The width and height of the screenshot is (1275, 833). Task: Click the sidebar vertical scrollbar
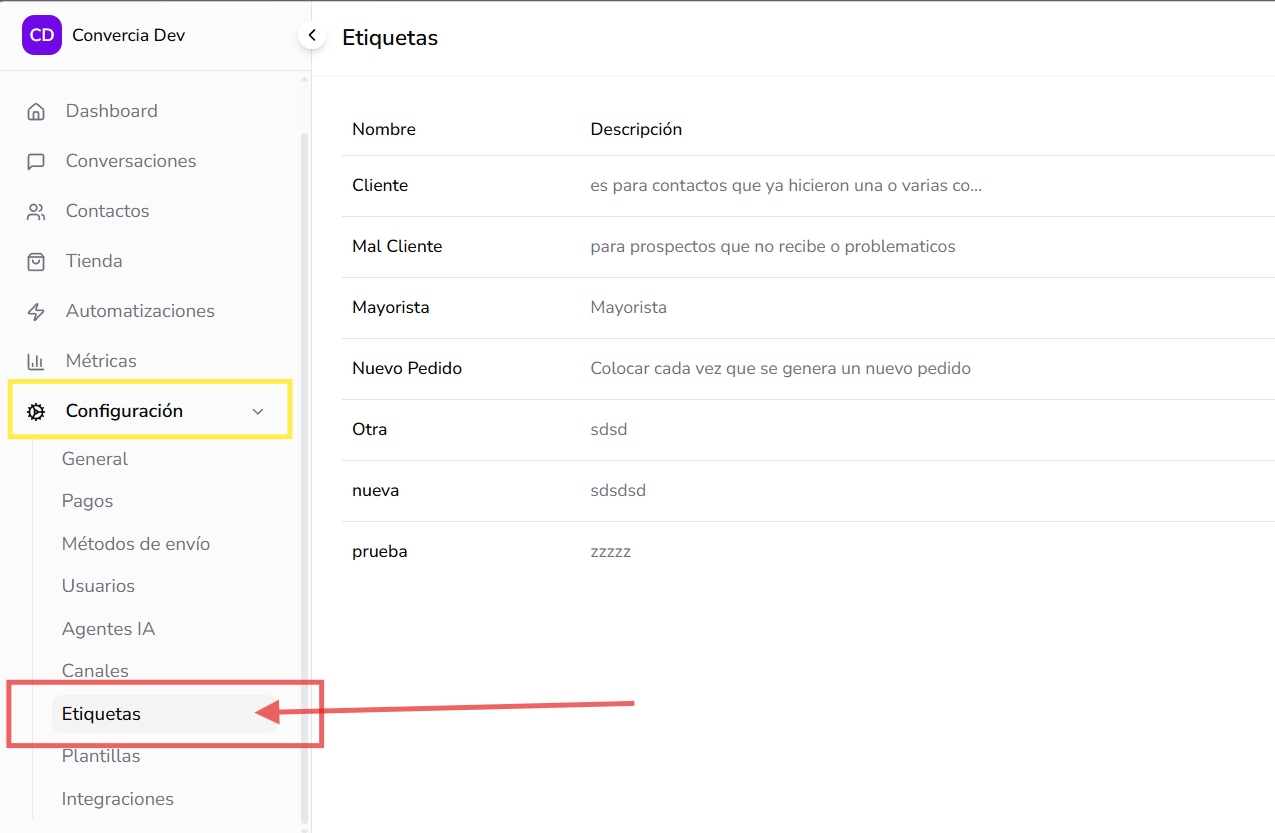[305, 475]
